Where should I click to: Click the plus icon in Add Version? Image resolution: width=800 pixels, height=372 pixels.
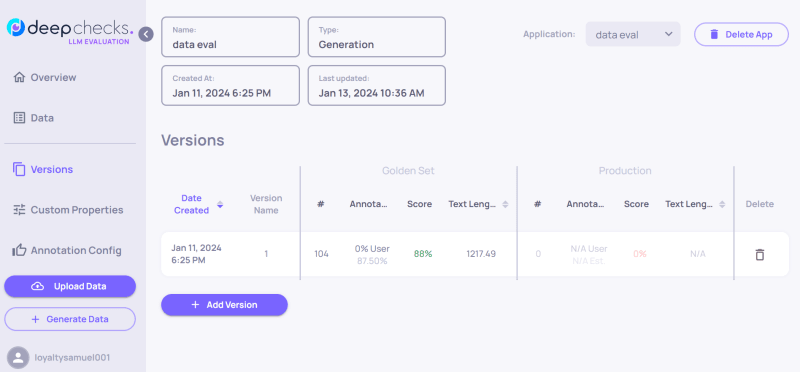[195, 305]
